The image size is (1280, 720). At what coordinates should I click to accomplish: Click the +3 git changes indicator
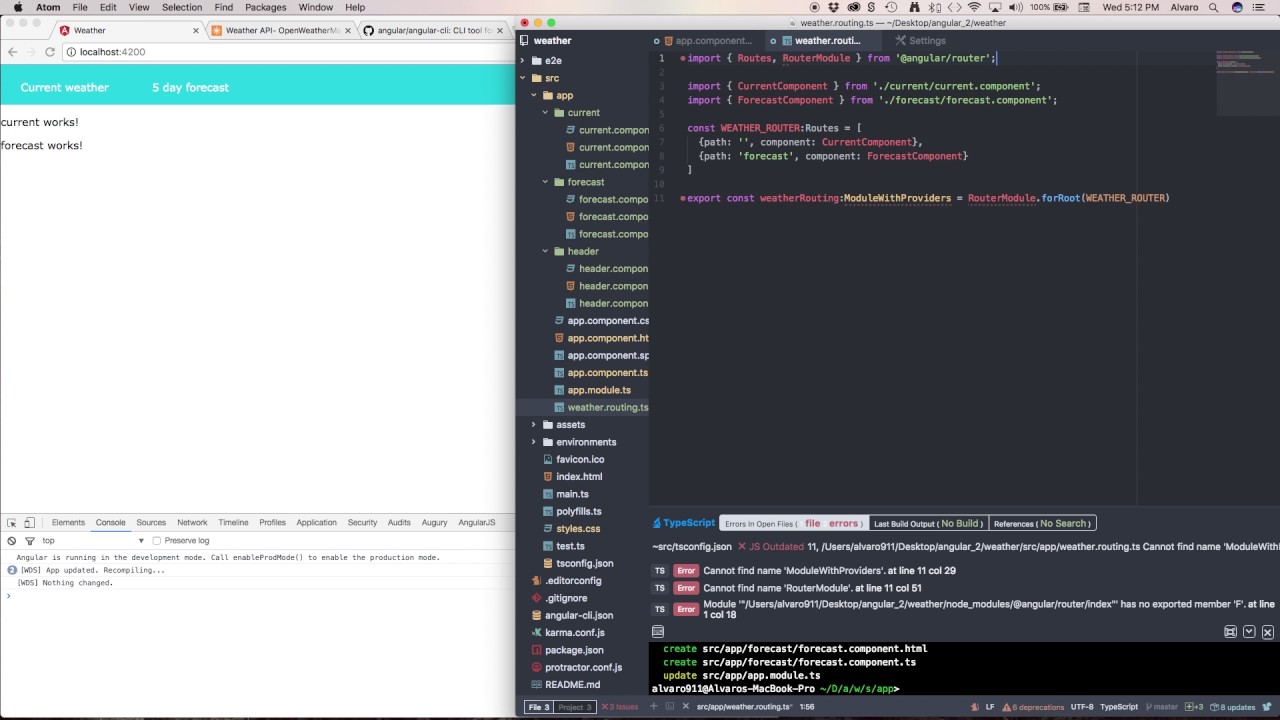(x=1195, y=707)
